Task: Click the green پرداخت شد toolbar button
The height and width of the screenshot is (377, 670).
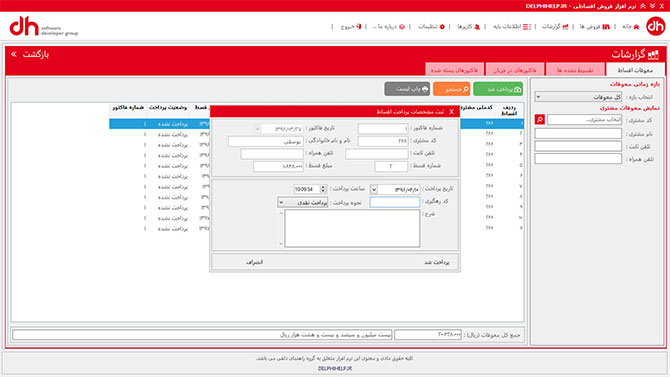Action: [498, 89]
